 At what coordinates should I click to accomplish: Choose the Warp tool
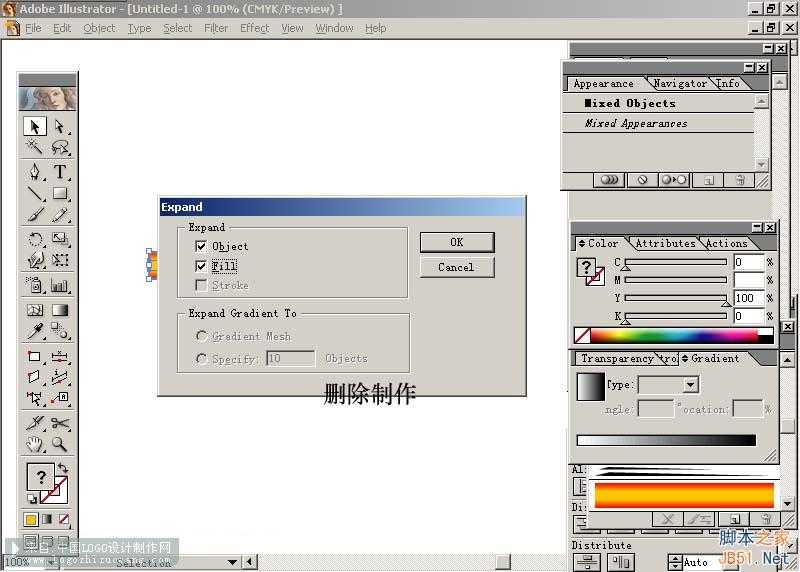coord(35,259)
